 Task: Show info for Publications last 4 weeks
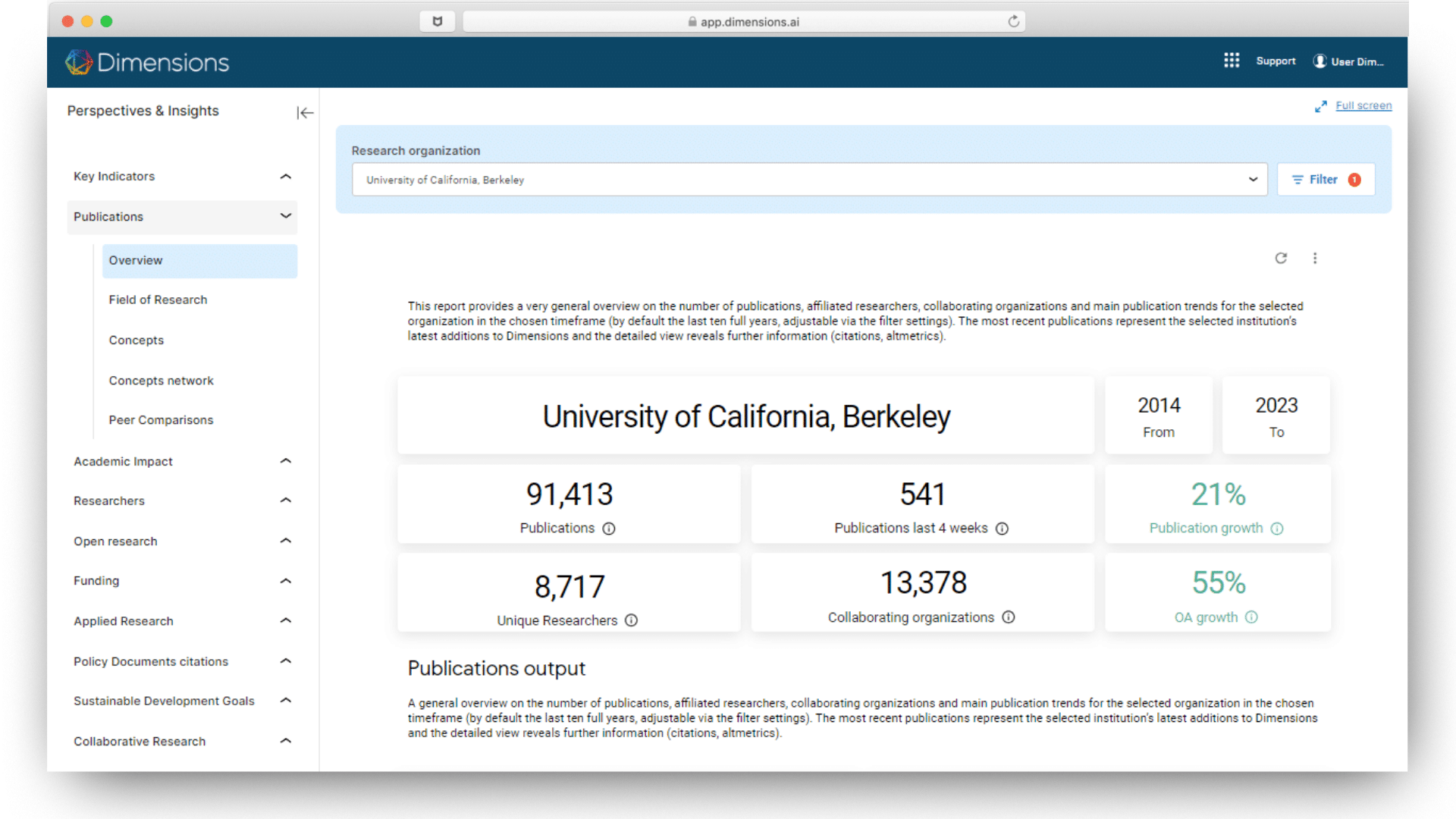point(1002,529)
